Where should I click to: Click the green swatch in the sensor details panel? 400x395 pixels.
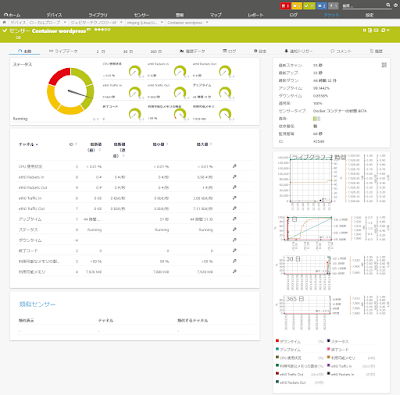point(316,119)
